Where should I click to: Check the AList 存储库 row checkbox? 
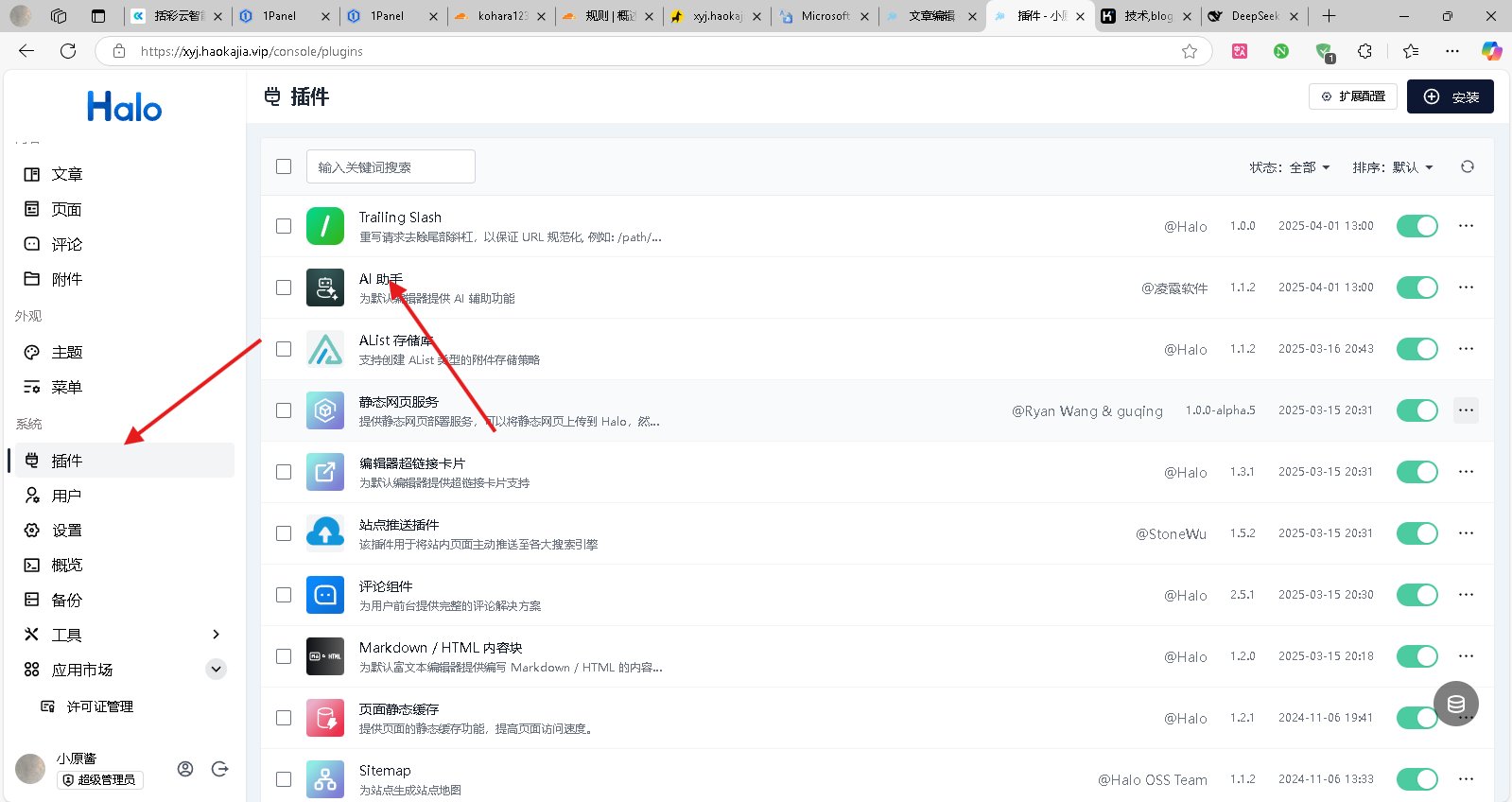pos(284,349)
